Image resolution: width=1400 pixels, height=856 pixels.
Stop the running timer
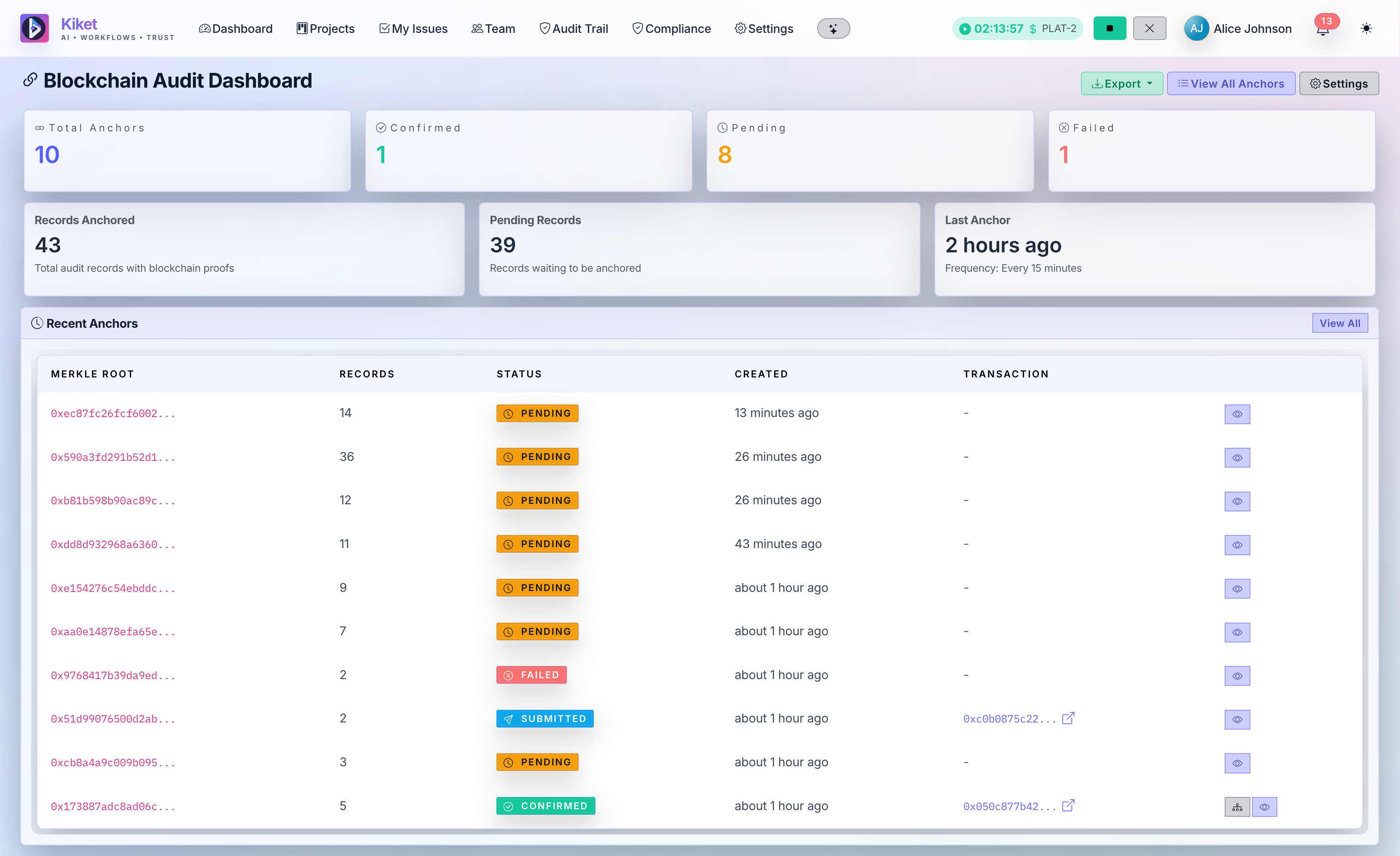click(x=1109, y=28)
